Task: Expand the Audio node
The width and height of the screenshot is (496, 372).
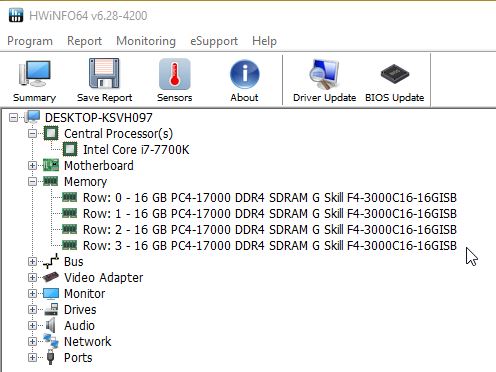Action: tap(32, 326)
